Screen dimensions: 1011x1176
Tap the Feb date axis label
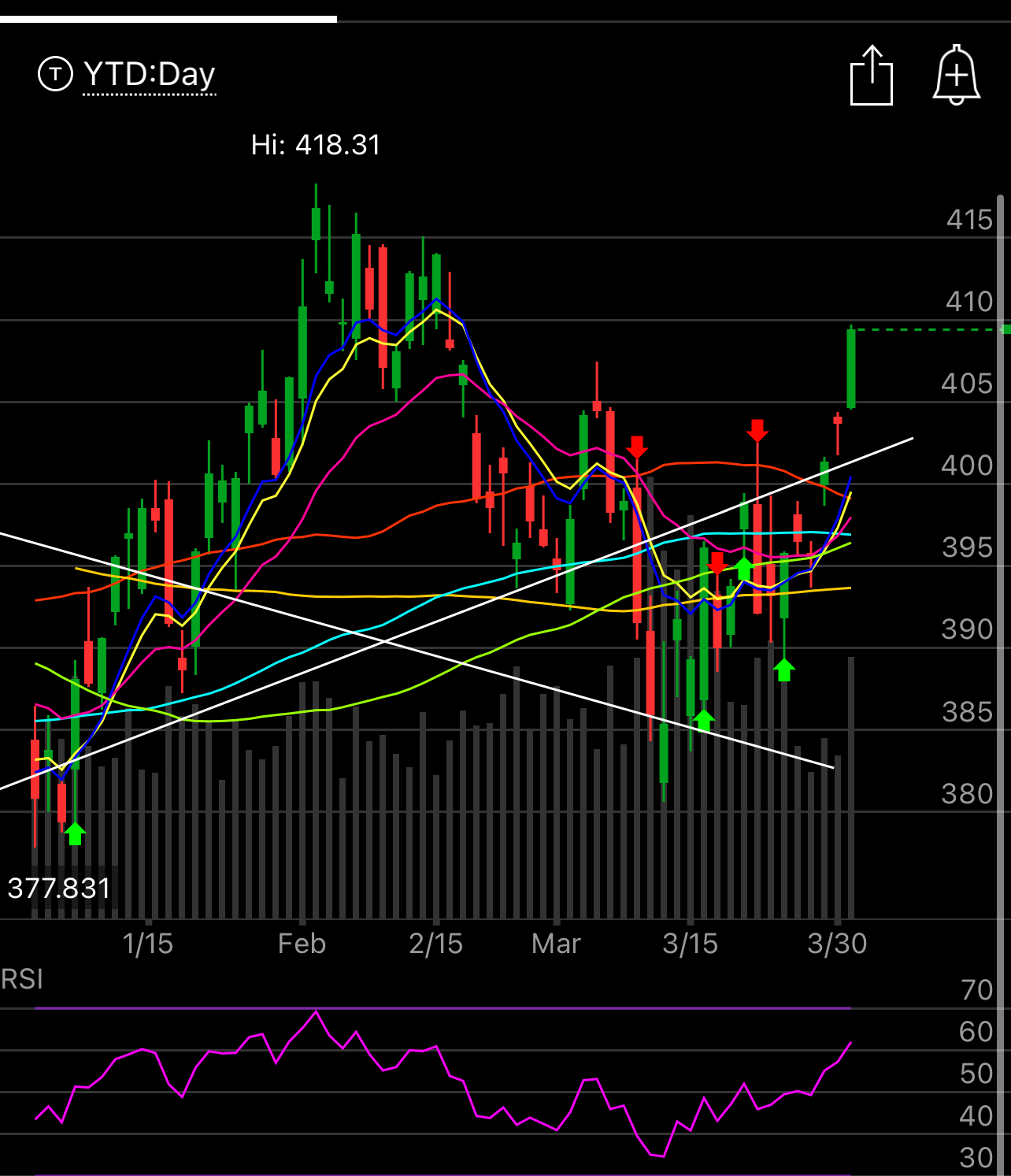(302, 943)
